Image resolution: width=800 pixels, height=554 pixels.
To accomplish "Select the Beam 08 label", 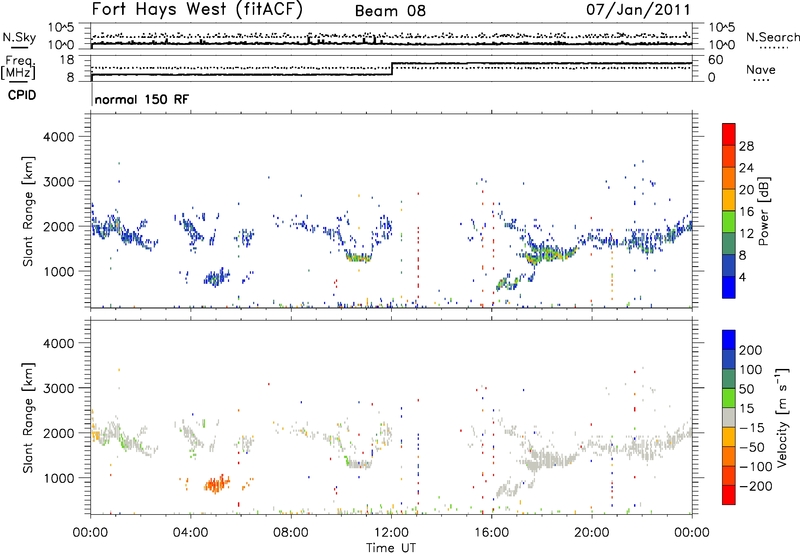I will click(390, 11).
